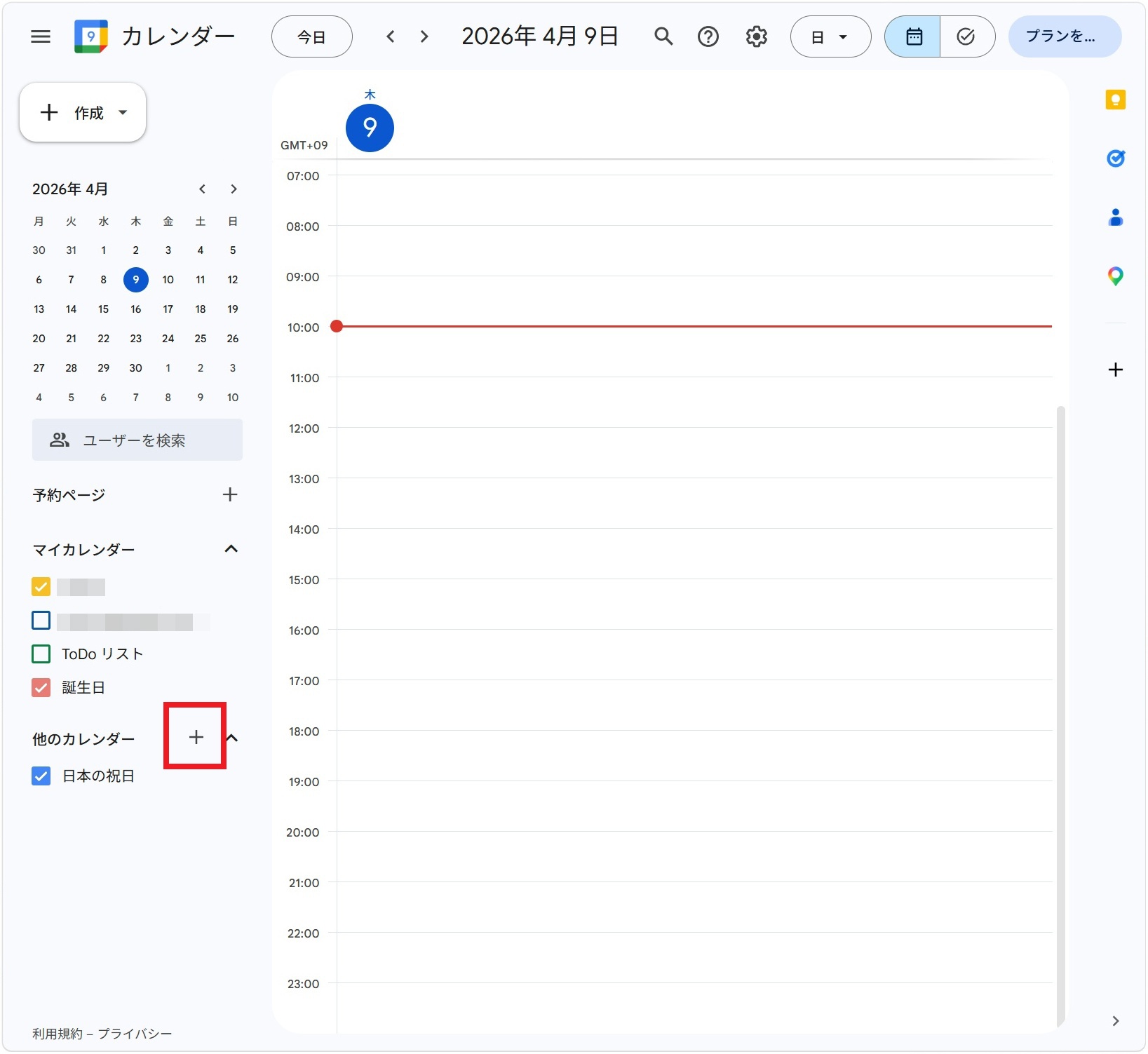
Task: Add another calendar via 他のカレンダー plus icon
Action: [195, 738]
